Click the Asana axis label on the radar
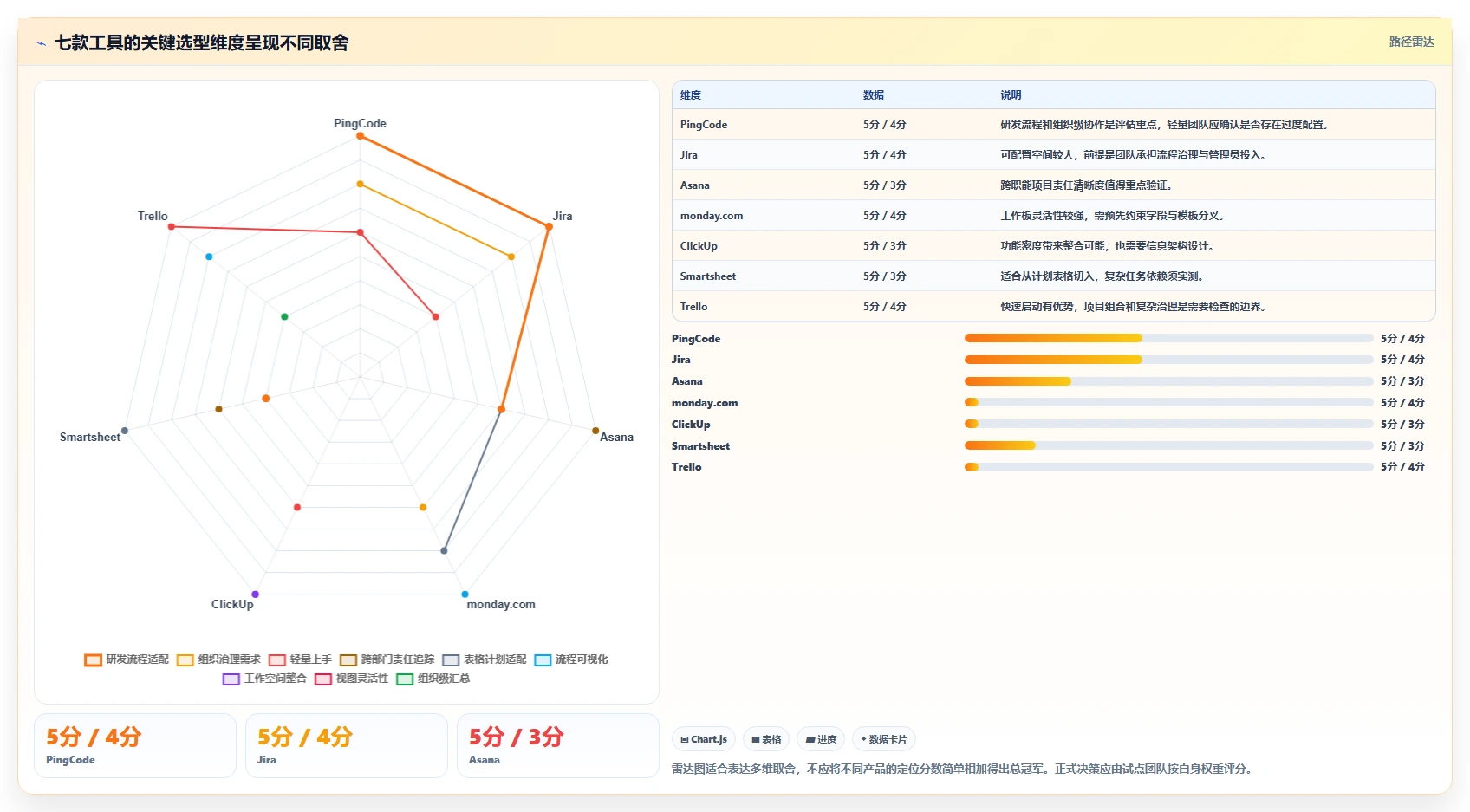The image size is (1470, 812). point(616,437)
